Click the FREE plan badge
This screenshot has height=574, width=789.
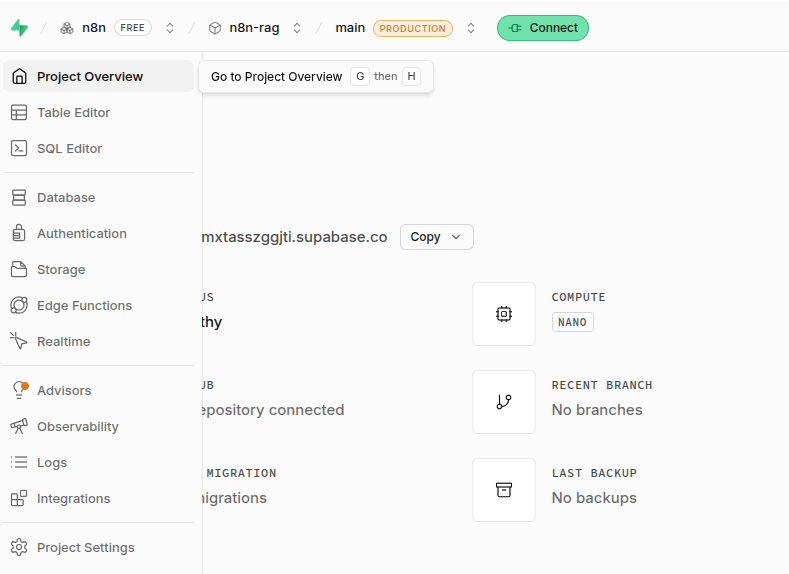133,28
